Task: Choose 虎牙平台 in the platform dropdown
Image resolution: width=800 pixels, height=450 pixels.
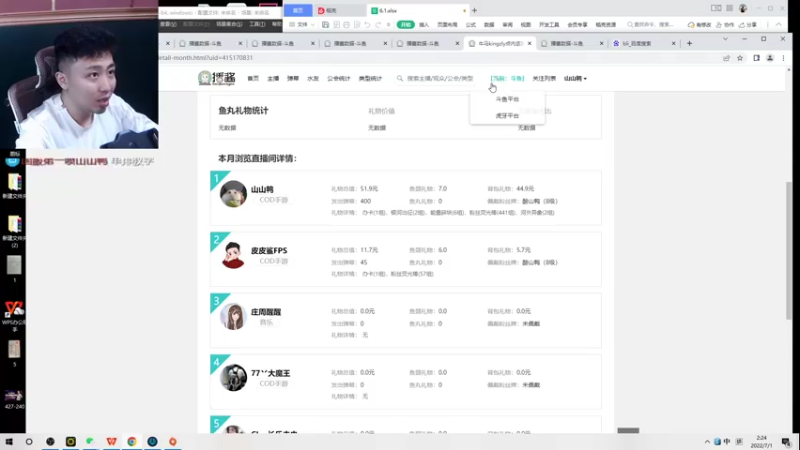Action: 507,116
